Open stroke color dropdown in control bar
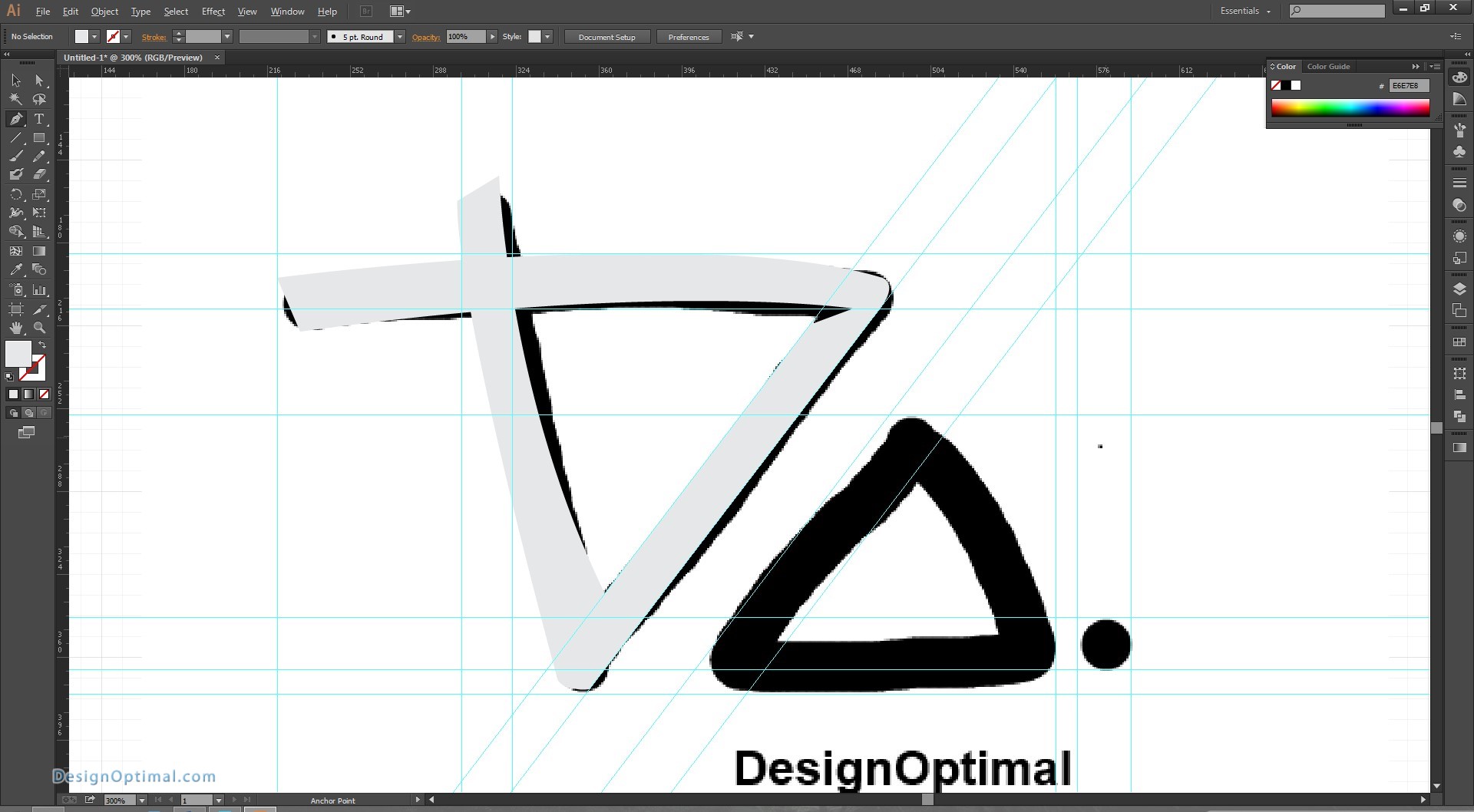The image size is (1474, 812). [x=126, y=37]
